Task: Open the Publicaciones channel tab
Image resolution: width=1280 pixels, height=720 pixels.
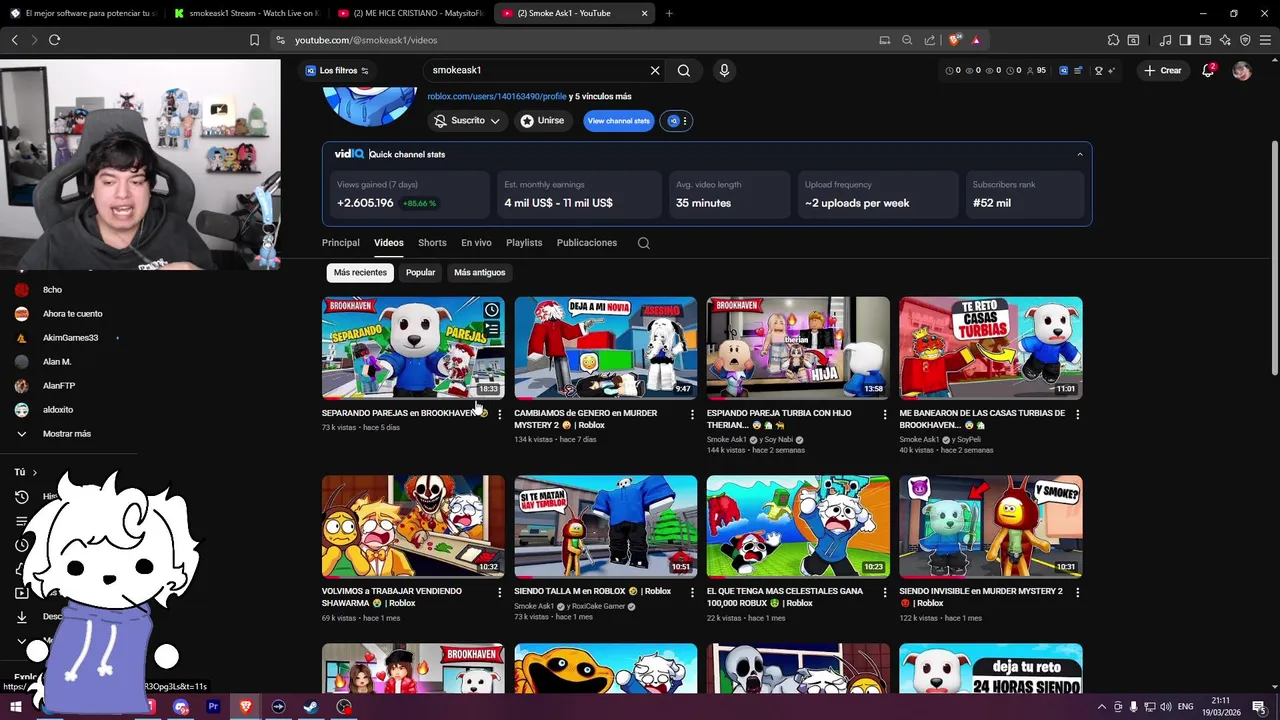Action: pyautogui.click(x=587, y=243)
